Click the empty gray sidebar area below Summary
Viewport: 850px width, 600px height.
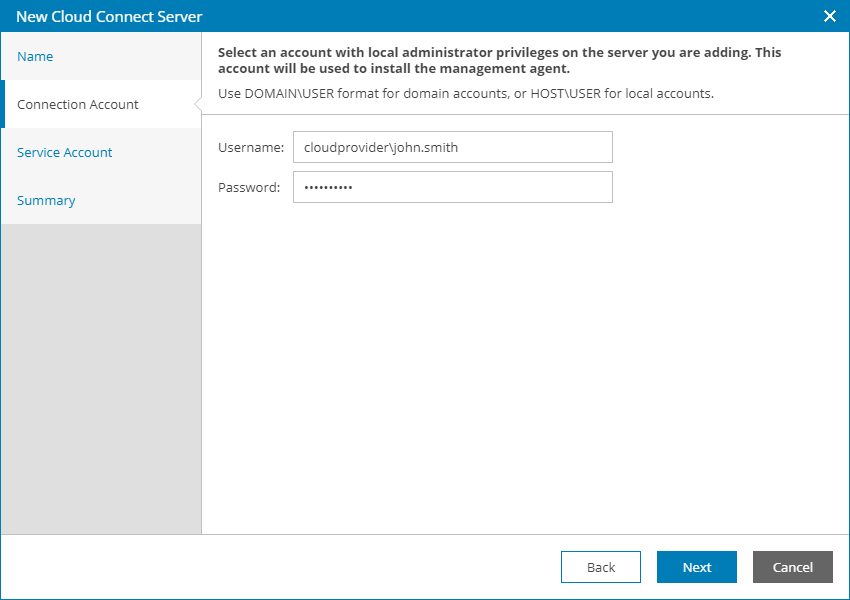(100, 380)
